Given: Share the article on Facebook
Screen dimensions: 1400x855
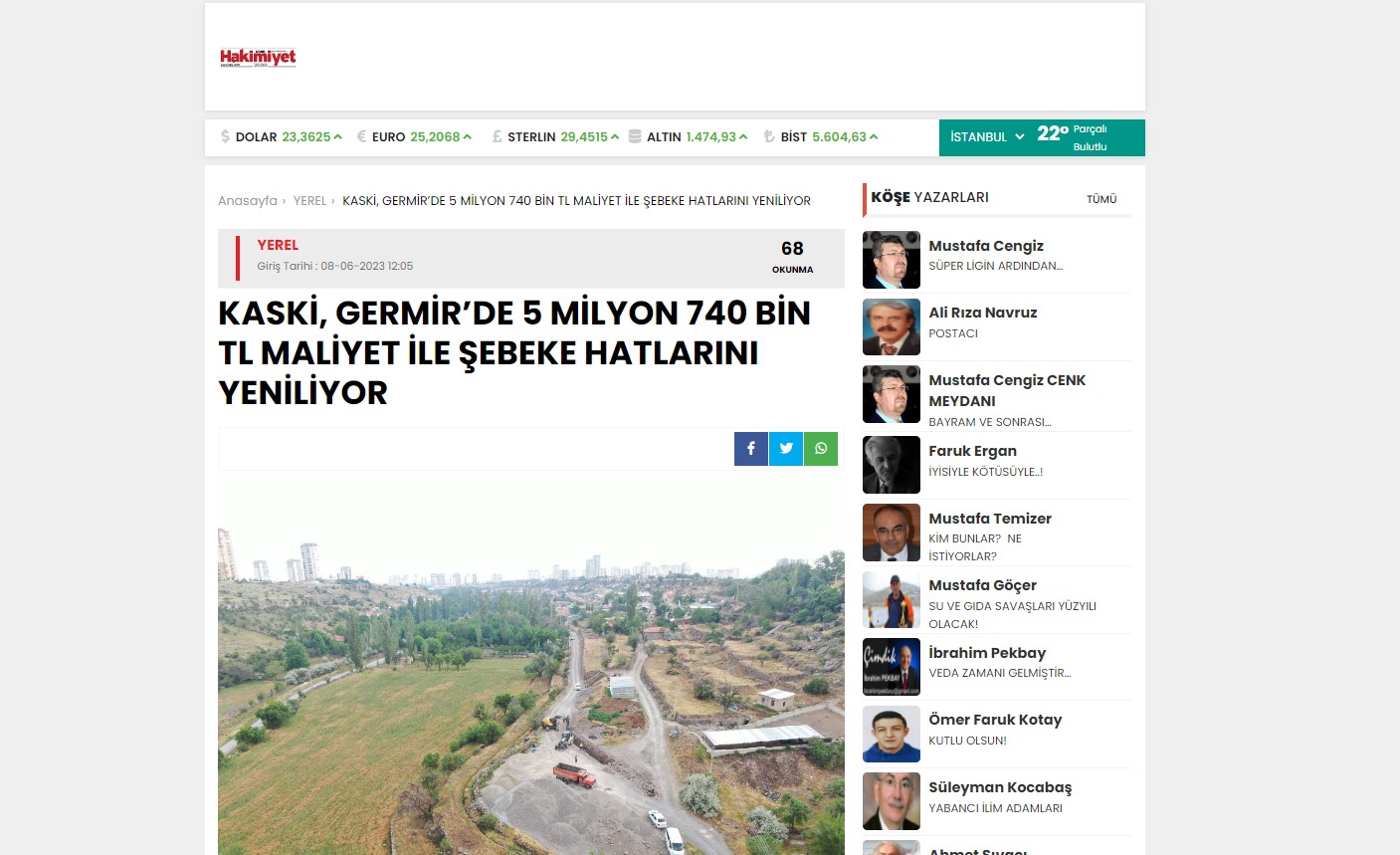Looking at the screenshot, I should (x=751, y=449).
